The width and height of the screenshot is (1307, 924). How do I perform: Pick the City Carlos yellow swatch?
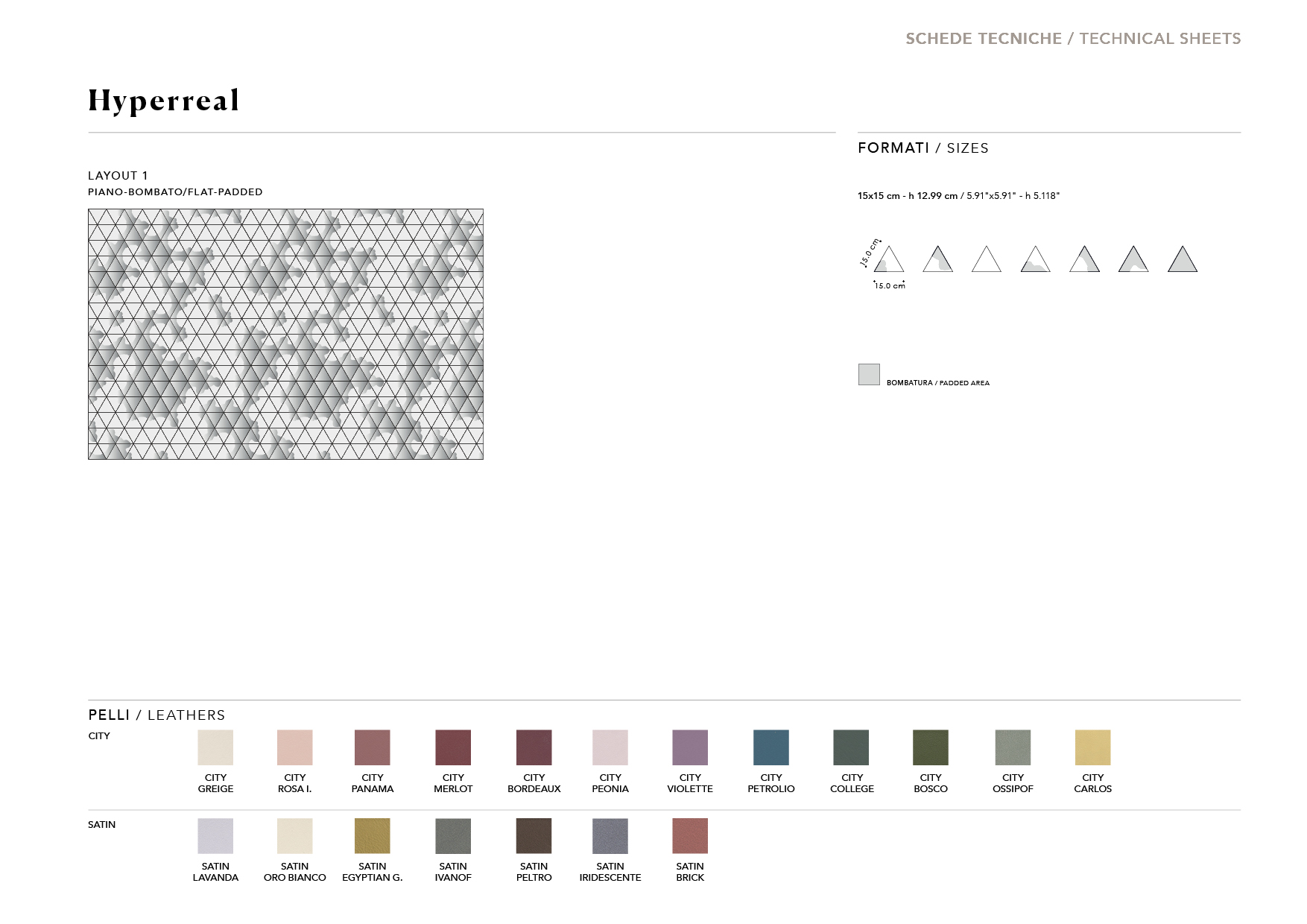(x=1093, y=747)
